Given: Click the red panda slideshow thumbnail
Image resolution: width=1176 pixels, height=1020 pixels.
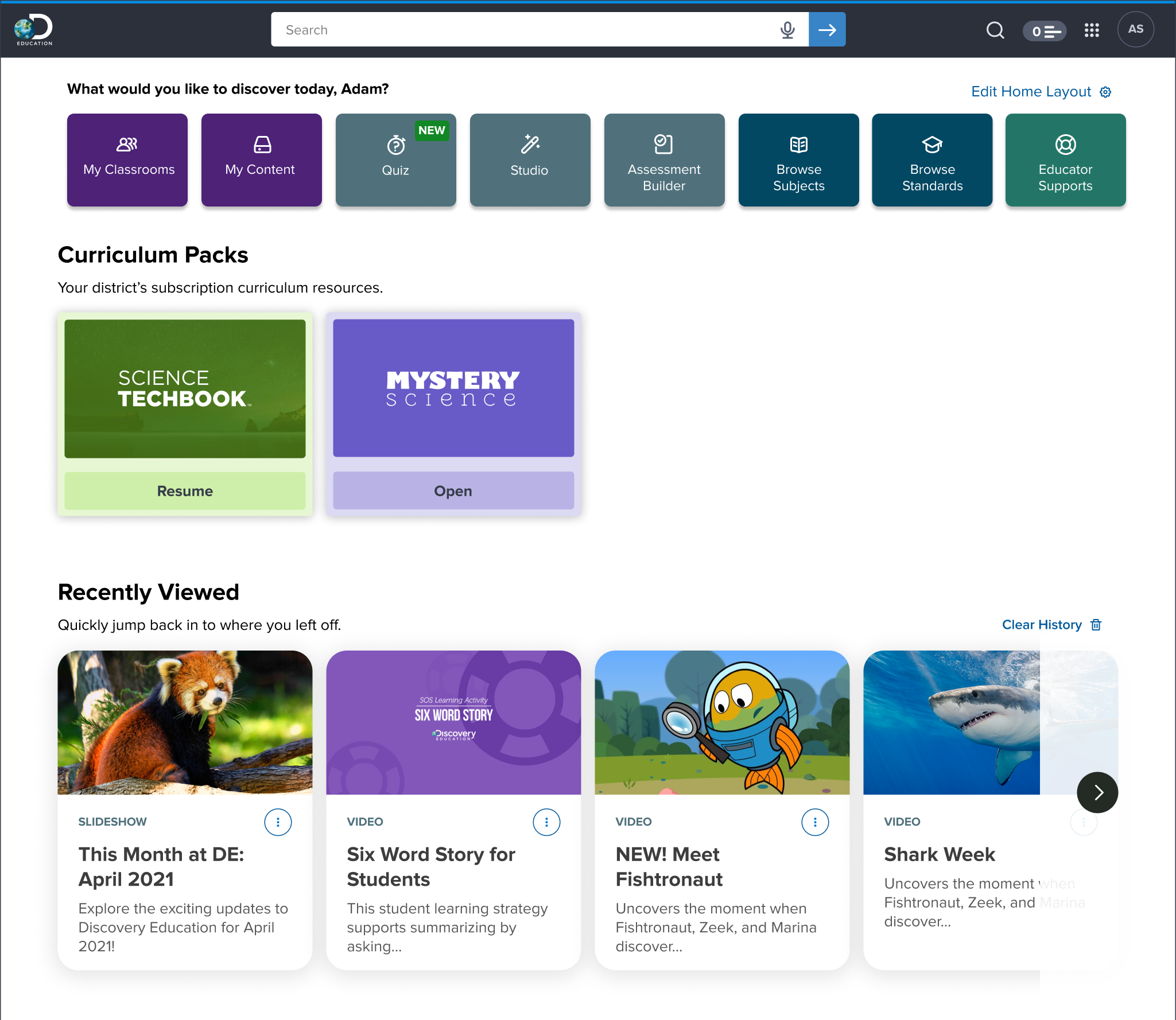Looking at the screenshot, I should [185, 723].
